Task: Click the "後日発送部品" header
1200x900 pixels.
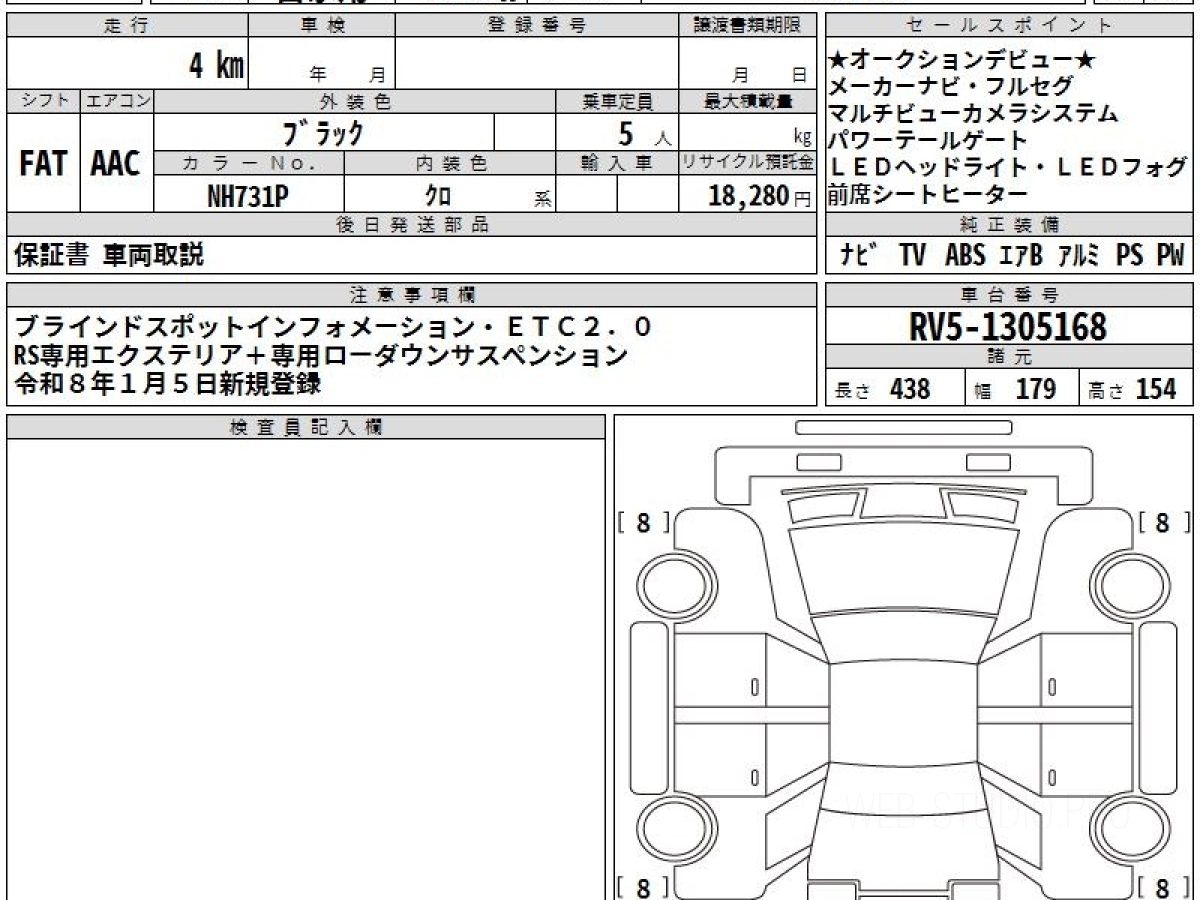Action: 412,225
